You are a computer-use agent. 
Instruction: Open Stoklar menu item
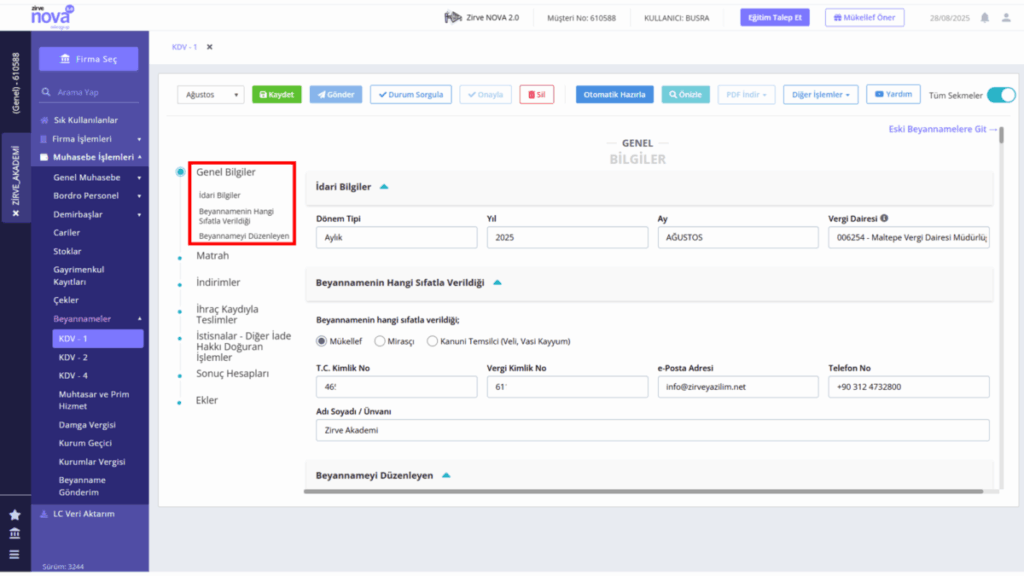tap(67, 251)
